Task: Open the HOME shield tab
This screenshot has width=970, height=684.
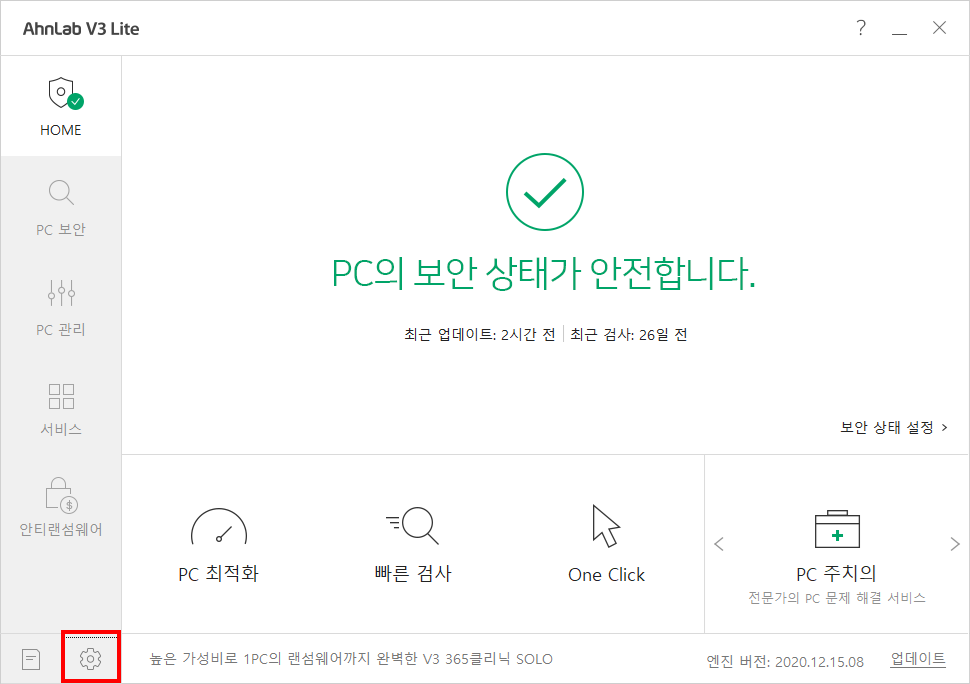Action: click(x=61, y=106)
